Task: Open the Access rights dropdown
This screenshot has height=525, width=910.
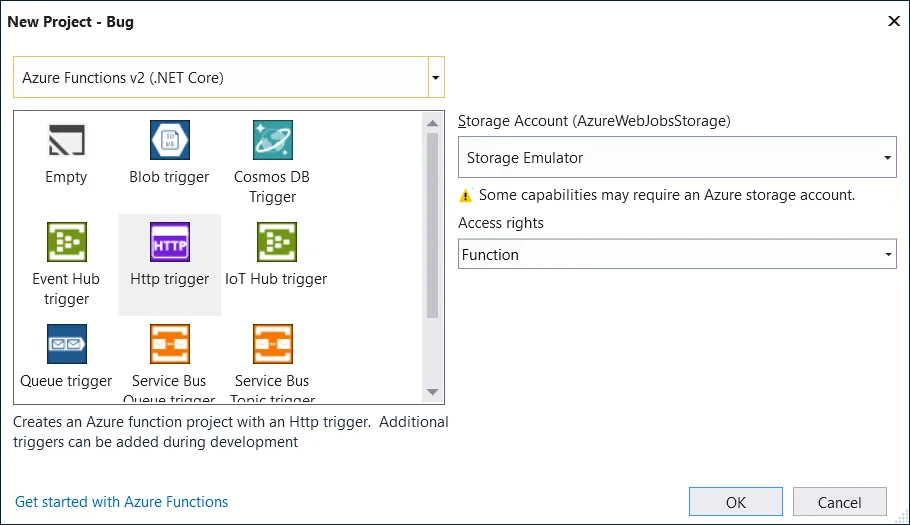Action: click(887, 255)
